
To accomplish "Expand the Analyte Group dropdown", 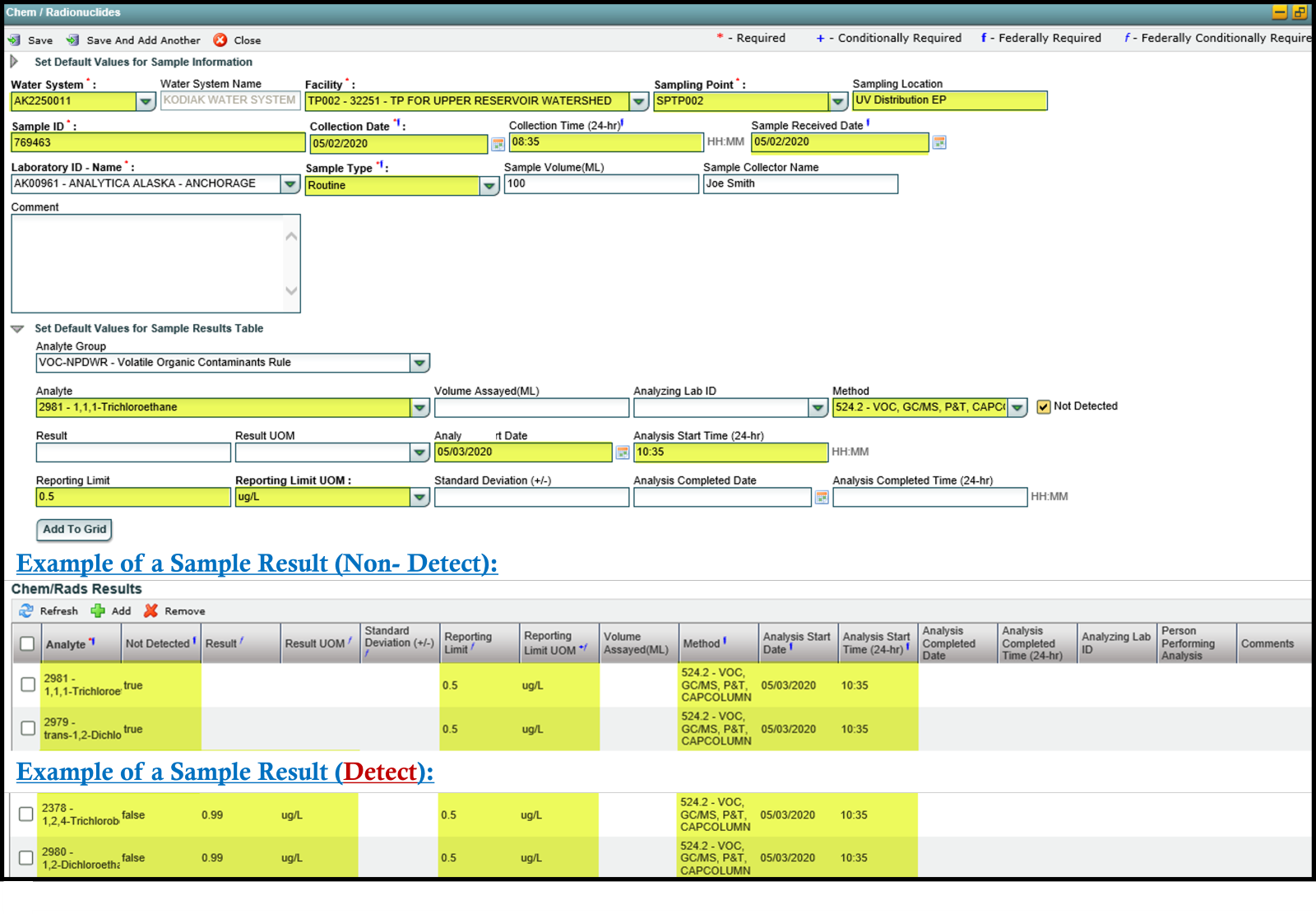I will pyautogui.click(x=419, y=363).
